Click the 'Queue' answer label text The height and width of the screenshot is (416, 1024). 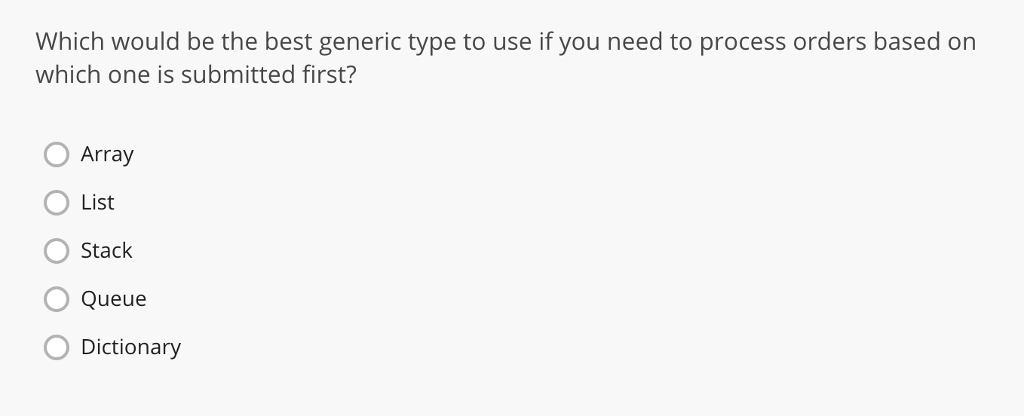114,299
